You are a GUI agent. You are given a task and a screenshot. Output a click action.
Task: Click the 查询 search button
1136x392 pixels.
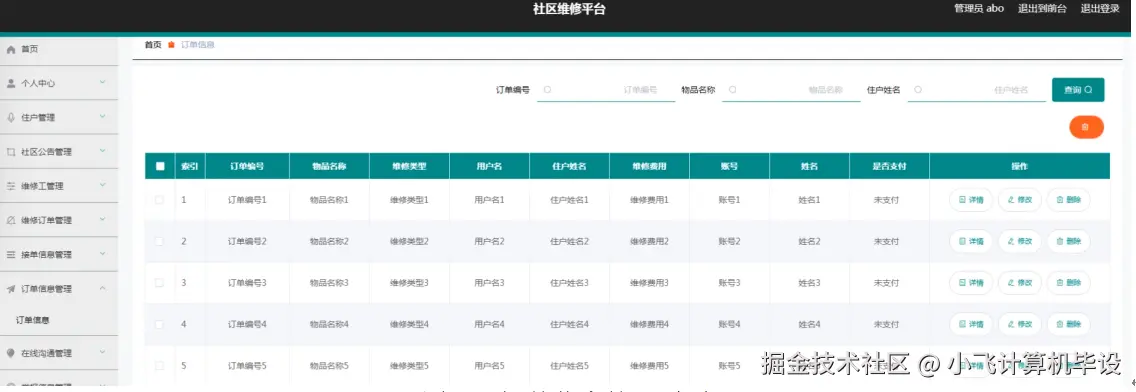tap(1078, 90)
